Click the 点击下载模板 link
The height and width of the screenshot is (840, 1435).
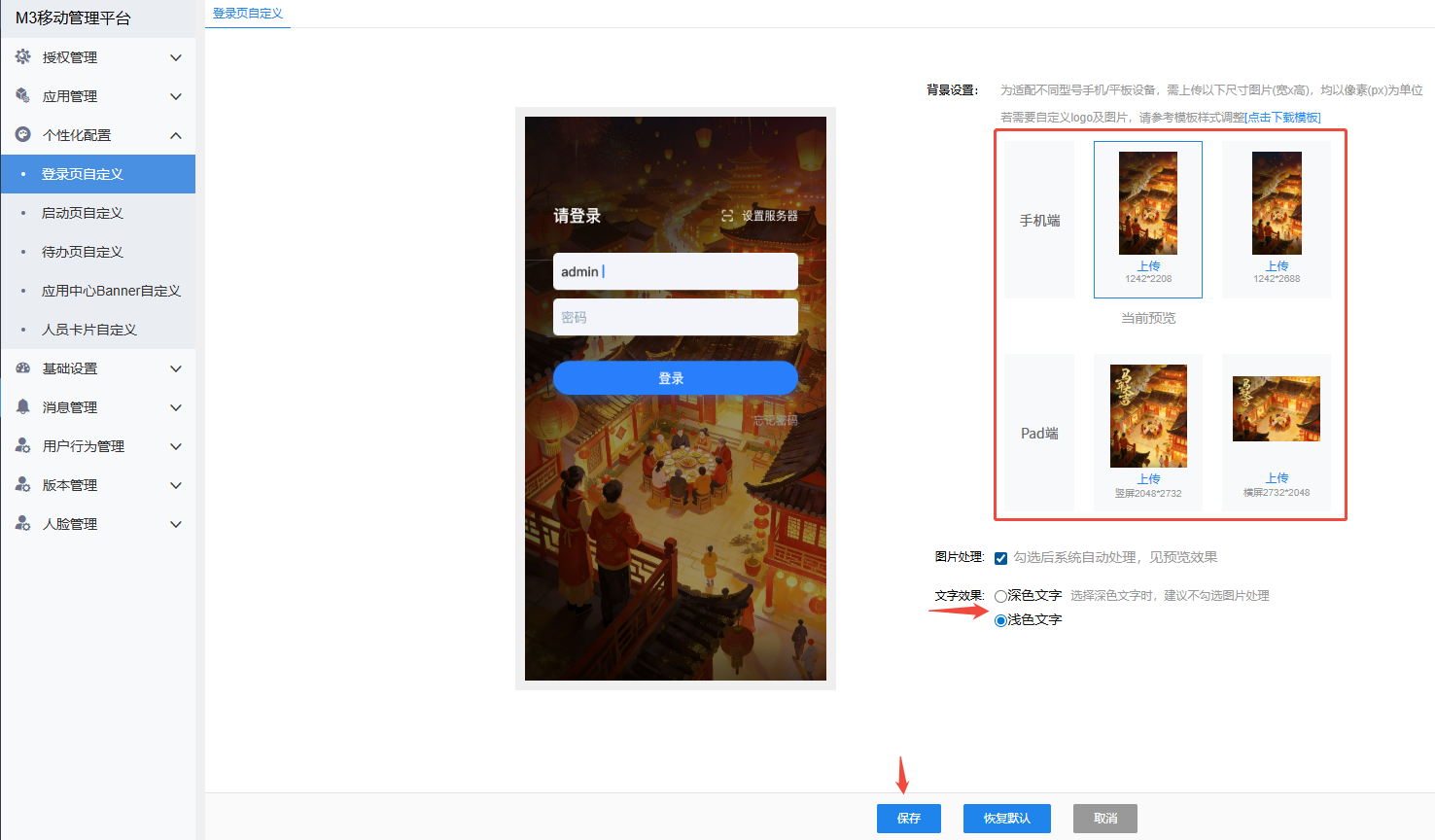click(1283, 118)
